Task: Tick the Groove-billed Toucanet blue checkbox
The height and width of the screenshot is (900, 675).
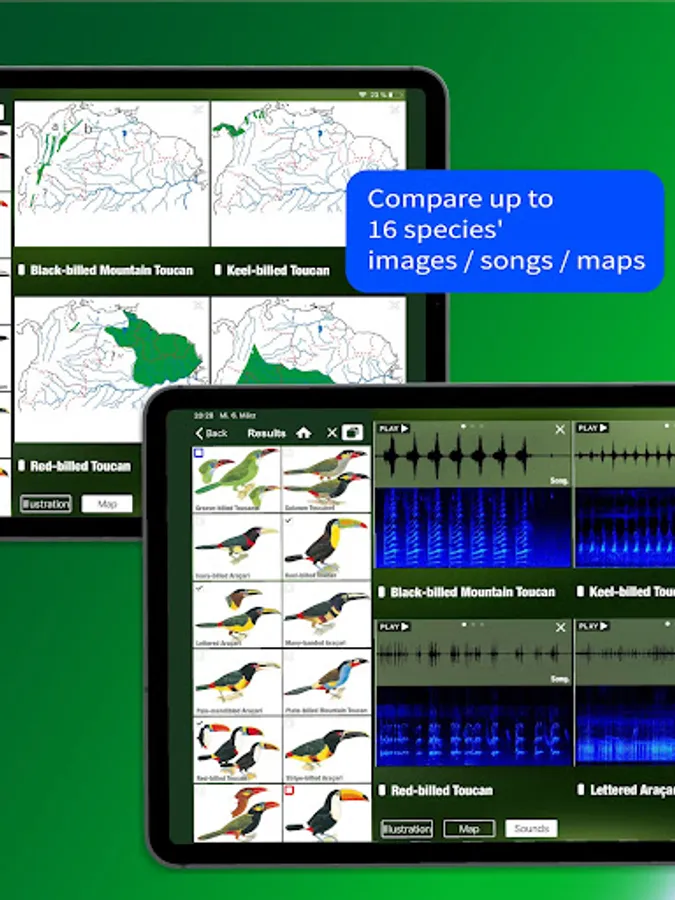Action: coord(199,453)
